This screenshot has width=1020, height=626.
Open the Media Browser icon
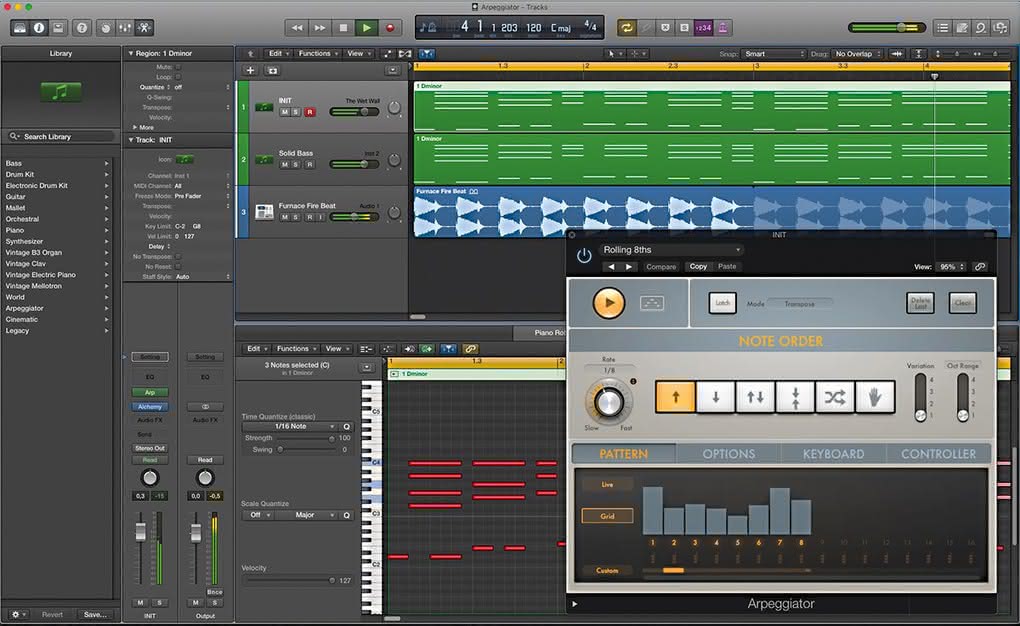[1000, 28]
